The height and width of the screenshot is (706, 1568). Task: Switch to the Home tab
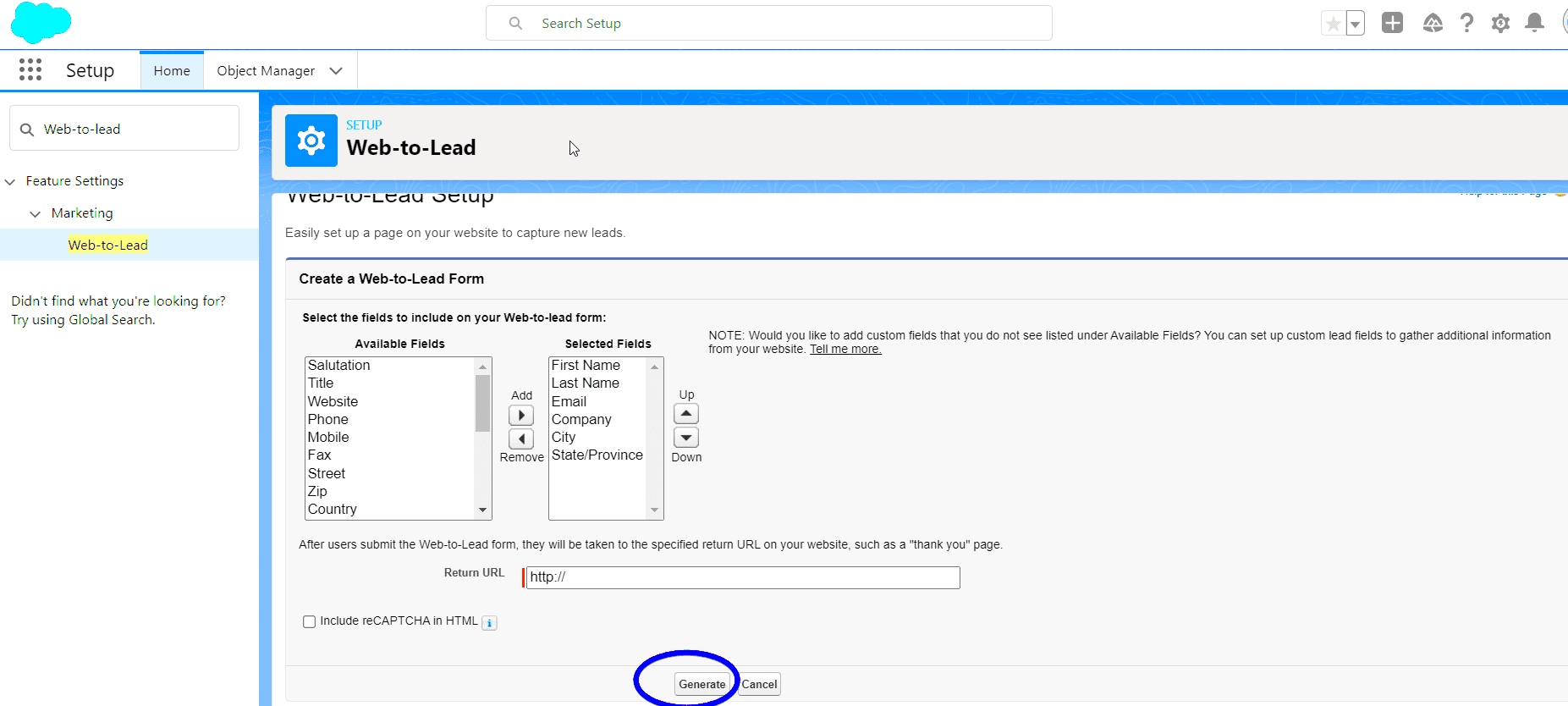point(172,71)
